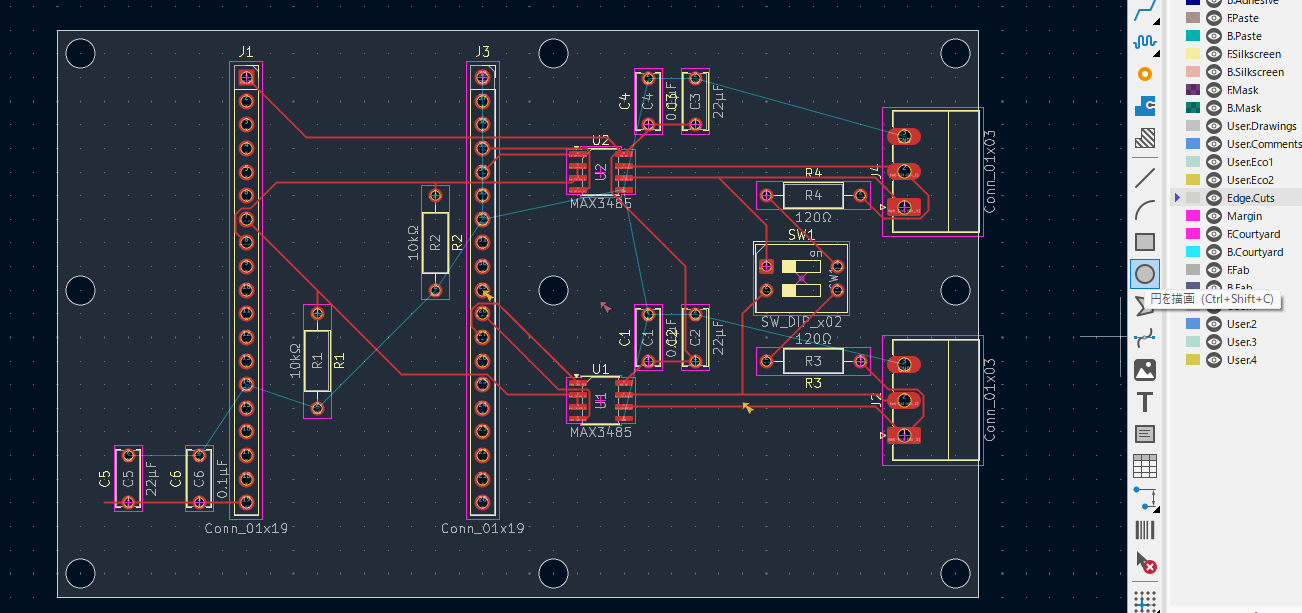Screen dimensions: 1302x613
Task: Select the Add Rule Area tool
Action: click(x=1145, y=139)
